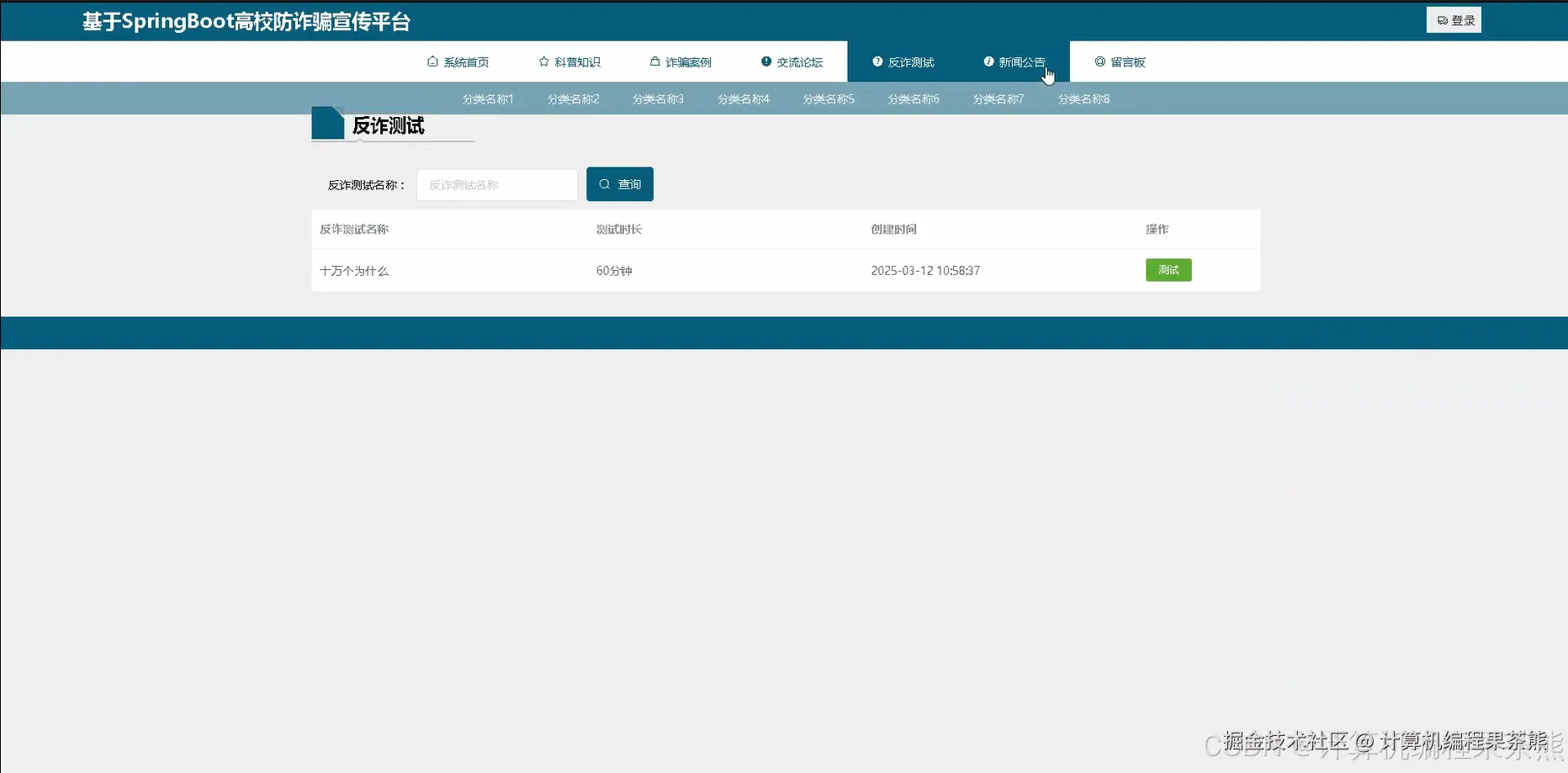Screen dimensions: 1568x773
Task: Open the 系统首页 menu label
Action: click(466, 62)
